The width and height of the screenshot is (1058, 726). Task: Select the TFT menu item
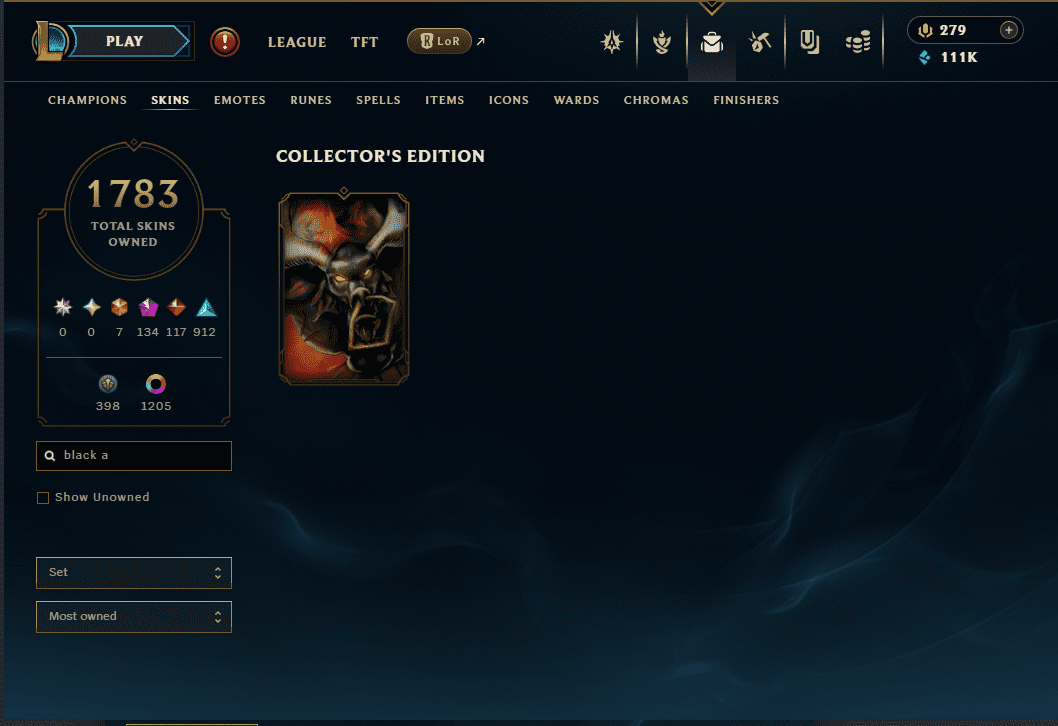[364, 42]
